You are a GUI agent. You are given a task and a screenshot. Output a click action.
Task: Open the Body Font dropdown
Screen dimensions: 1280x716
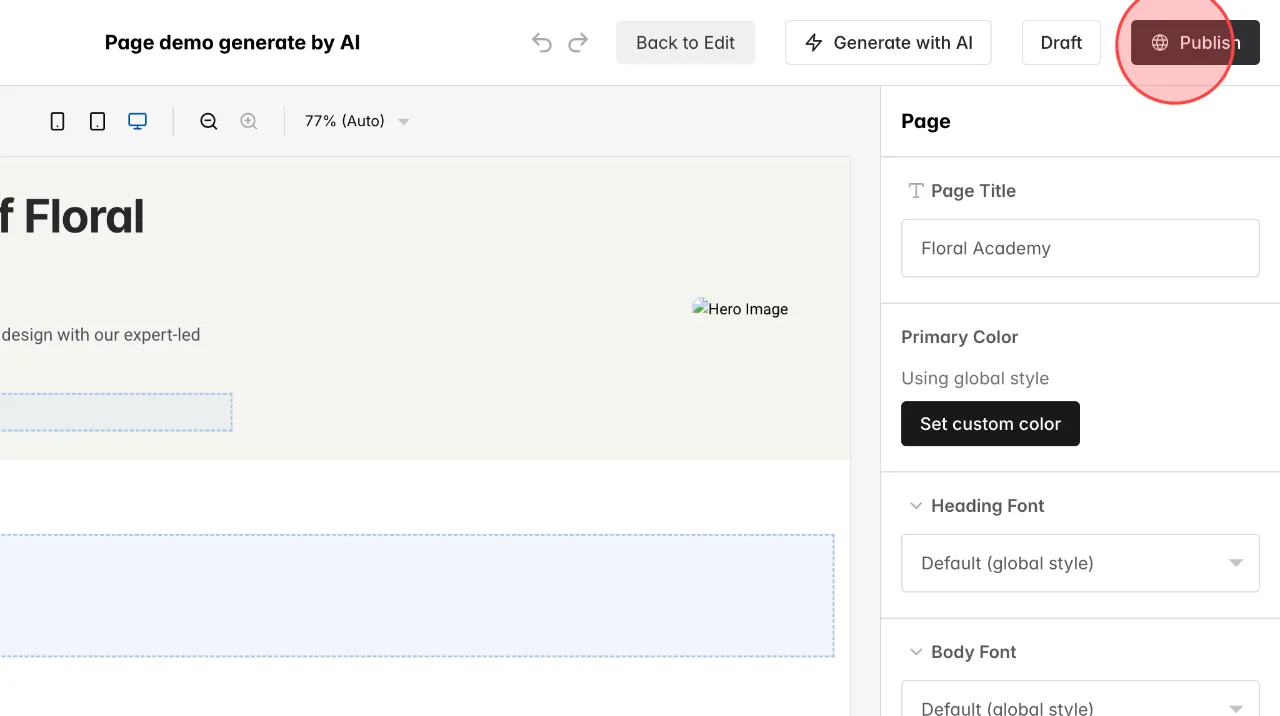click(1080, 698)
